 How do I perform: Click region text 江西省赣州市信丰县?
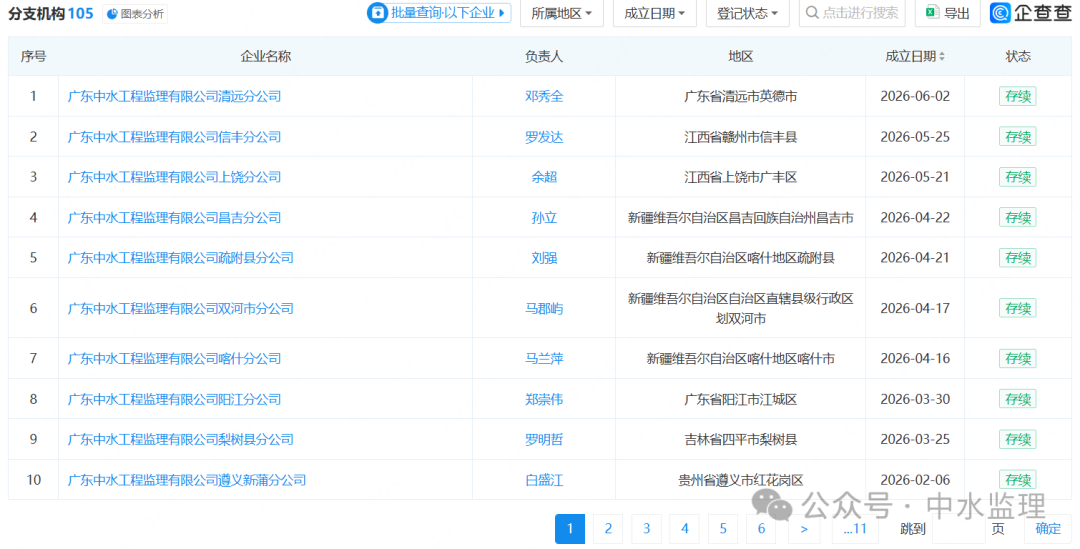(x=740, y=137)
